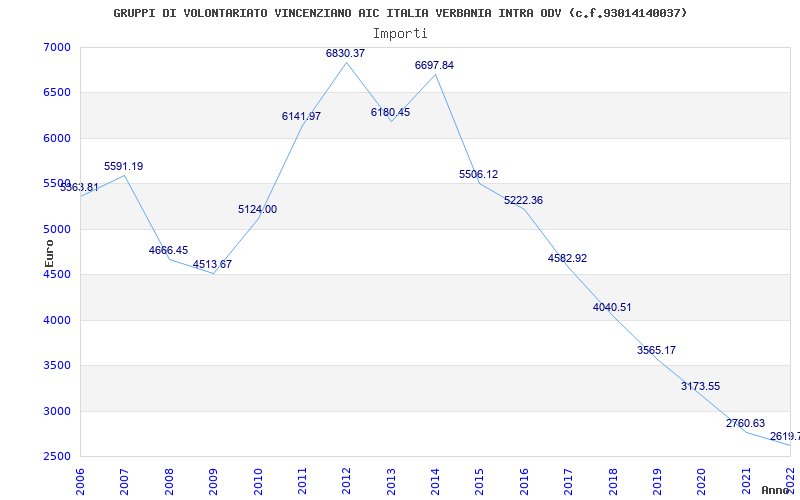Select the 4666.45 data label
The width and height of the screenshot is (800, 500).
(168, 251)
